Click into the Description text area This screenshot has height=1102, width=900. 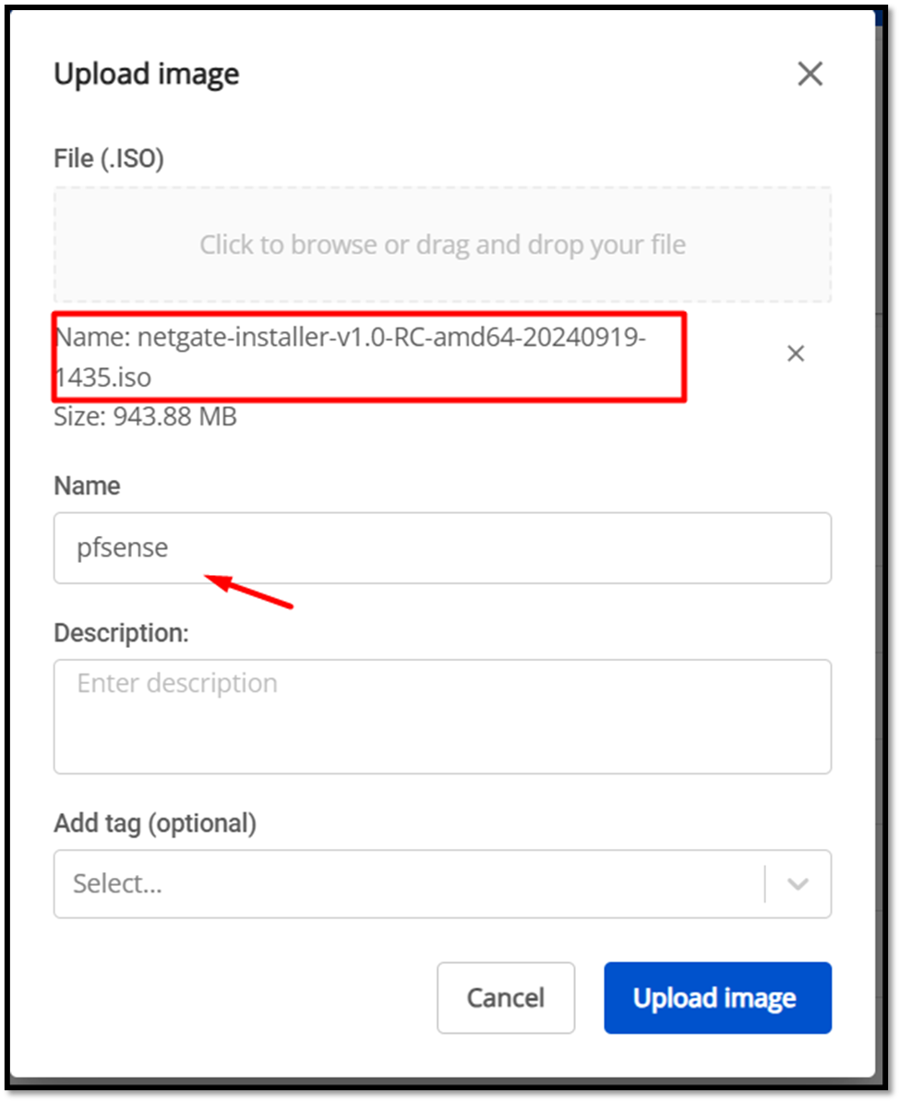tap(442, 716)
